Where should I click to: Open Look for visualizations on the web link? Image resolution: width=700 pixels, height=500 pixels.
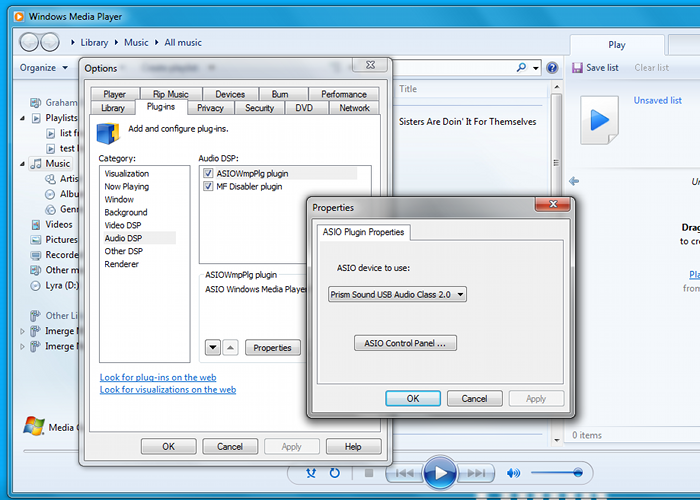(x=168, y=389)
